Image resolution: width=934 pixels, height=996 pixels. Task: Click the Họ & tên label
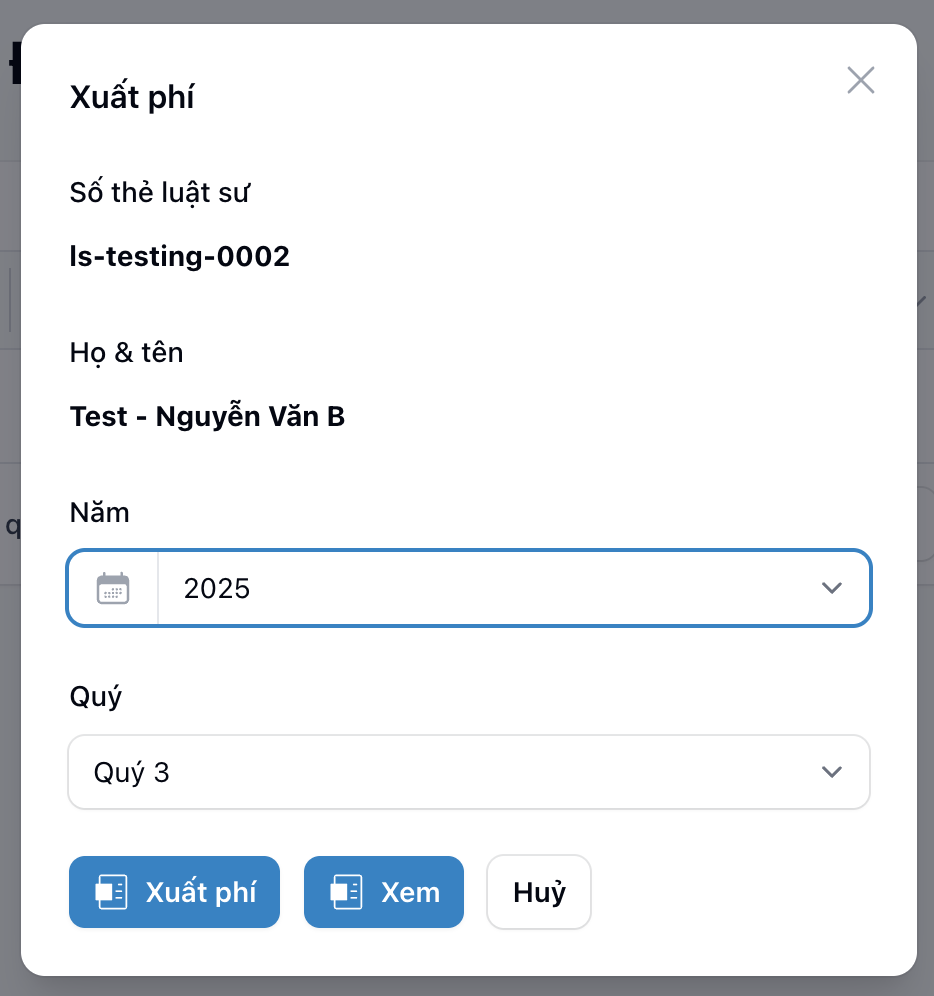[126, 352]
